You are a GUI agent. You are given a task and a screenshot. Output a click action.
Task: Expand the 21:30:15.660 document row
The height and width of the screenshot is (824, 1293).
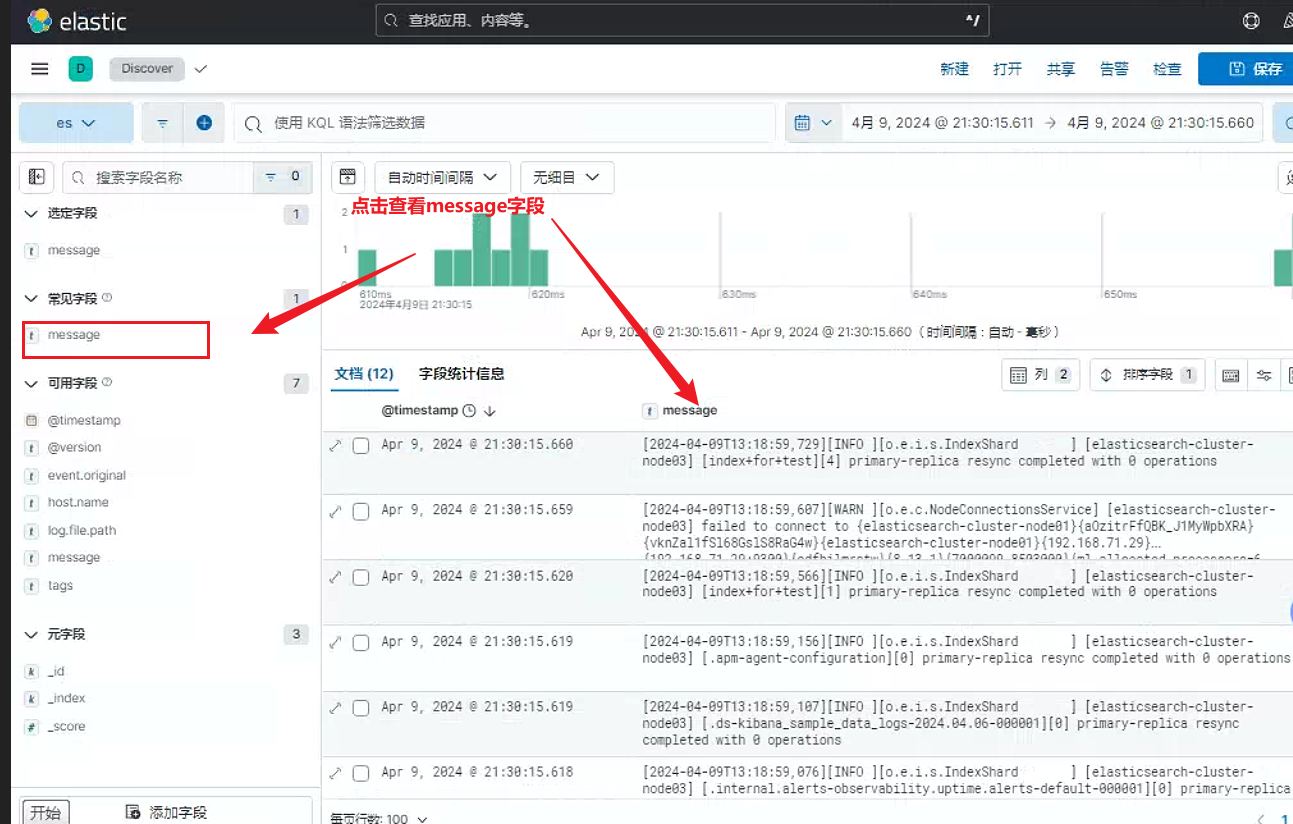[336, 445]
